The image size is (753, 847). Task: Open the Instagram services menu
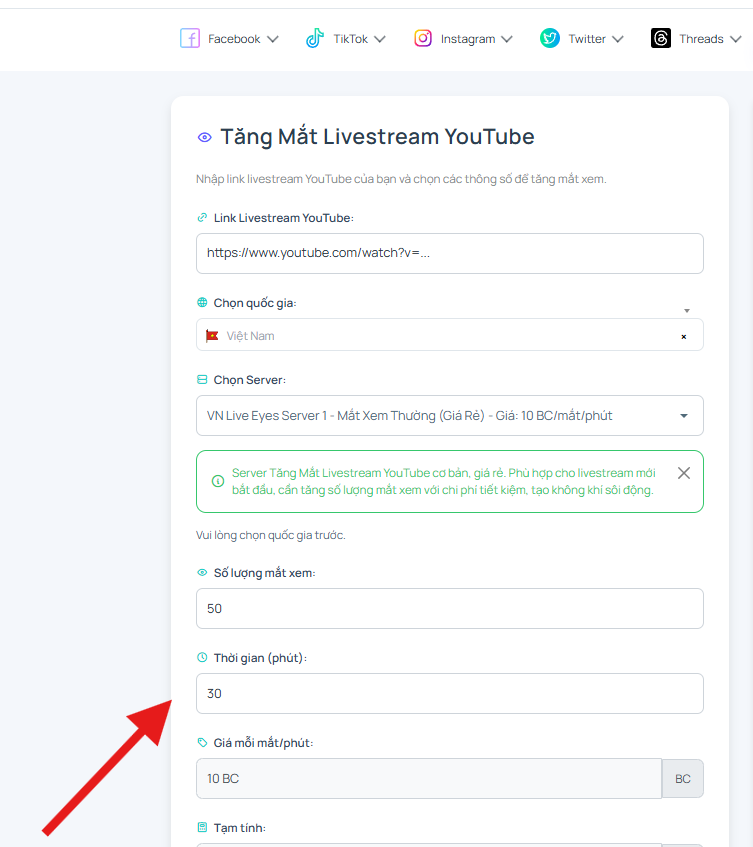[x=463, y=39]
